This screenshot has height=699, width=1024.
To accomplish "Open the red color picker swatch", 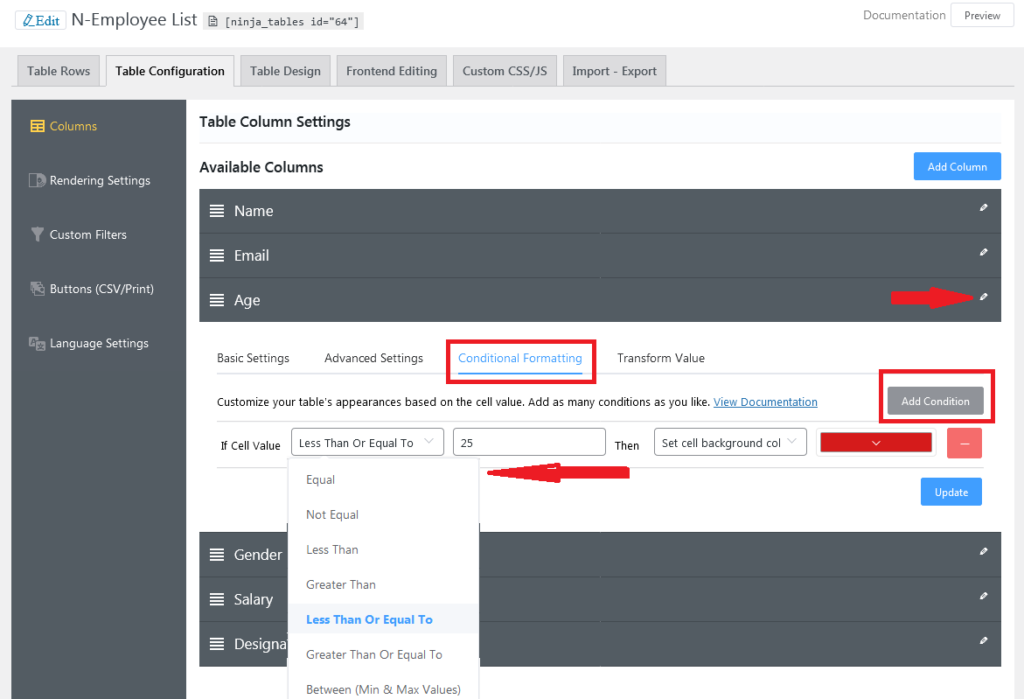I will [875, 443].
